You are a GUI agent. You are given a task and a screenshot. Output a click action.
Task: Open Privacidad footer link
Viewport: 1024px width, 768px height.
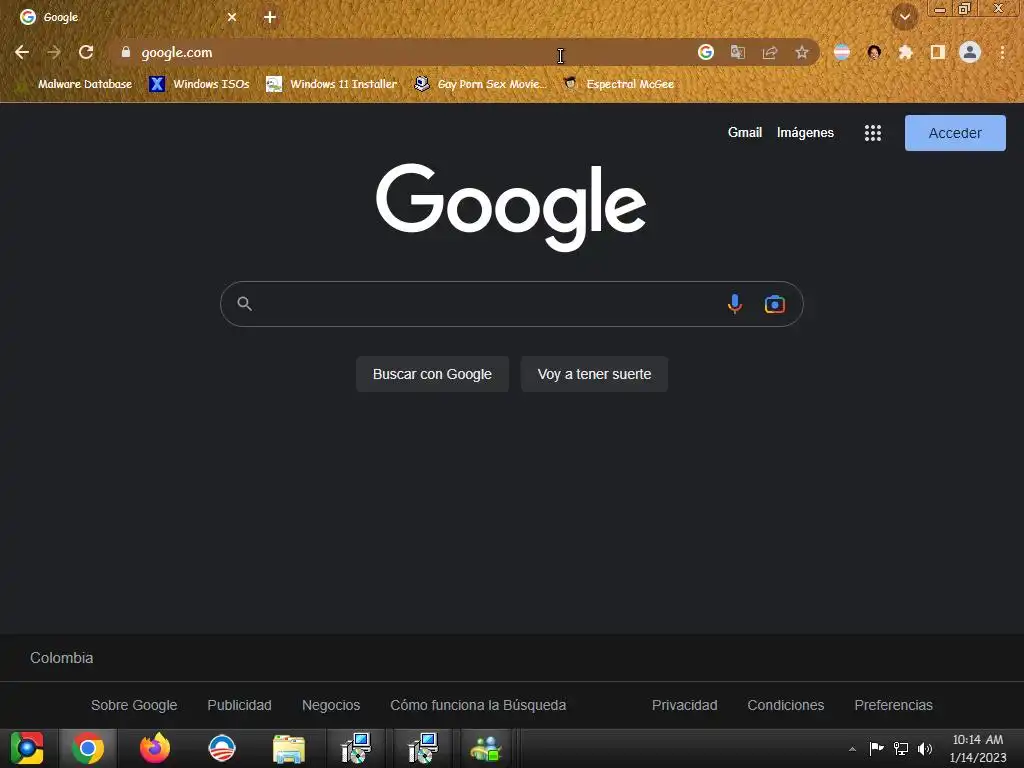coord(684,705)
